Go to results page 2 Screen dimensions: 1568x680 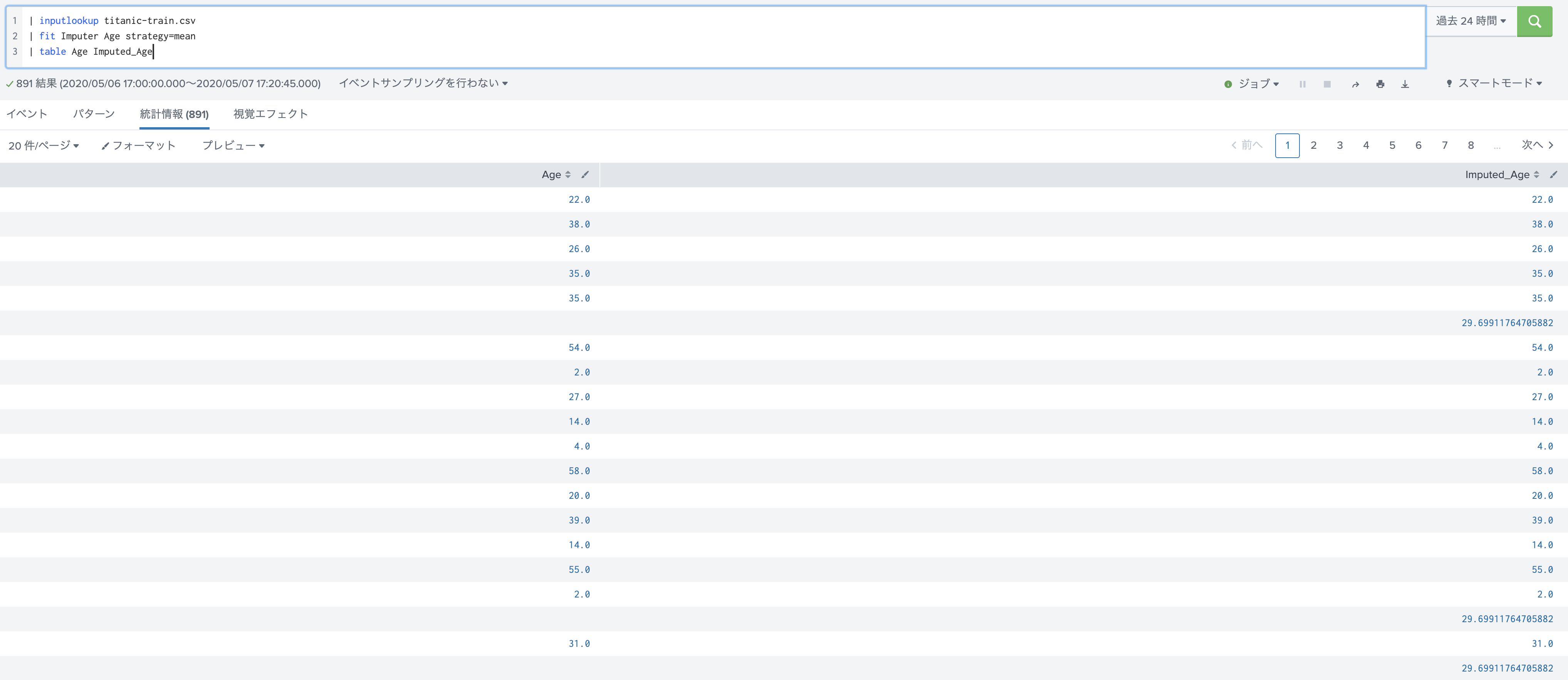[1314, 146]
